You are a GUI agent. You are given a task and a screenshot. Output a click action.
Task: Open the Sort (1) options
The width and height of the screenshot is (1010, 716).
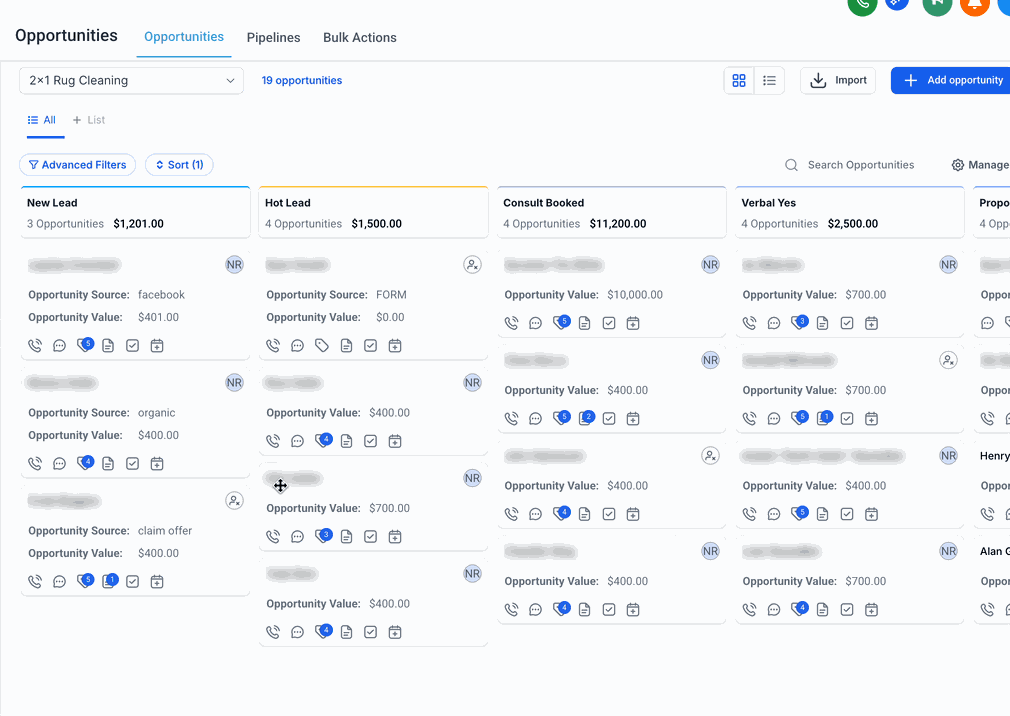[179, 165]
